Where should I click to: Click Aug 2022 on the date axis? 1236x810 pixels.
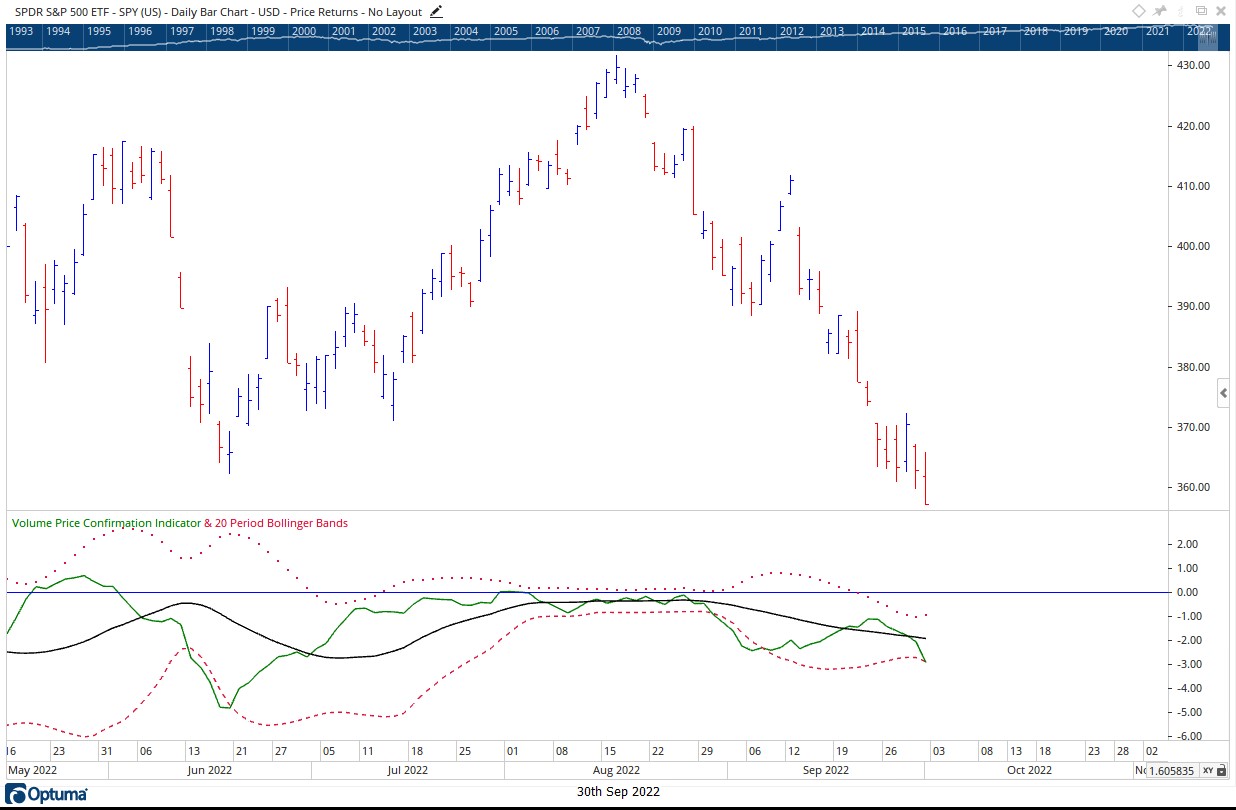point(616,770)
